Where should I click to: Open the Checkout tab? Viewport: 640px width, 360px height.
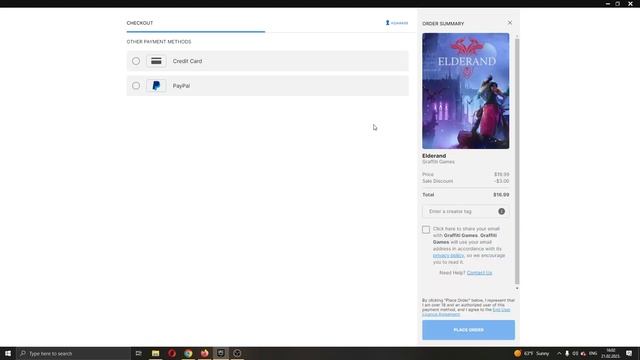(x=140, y=23)
